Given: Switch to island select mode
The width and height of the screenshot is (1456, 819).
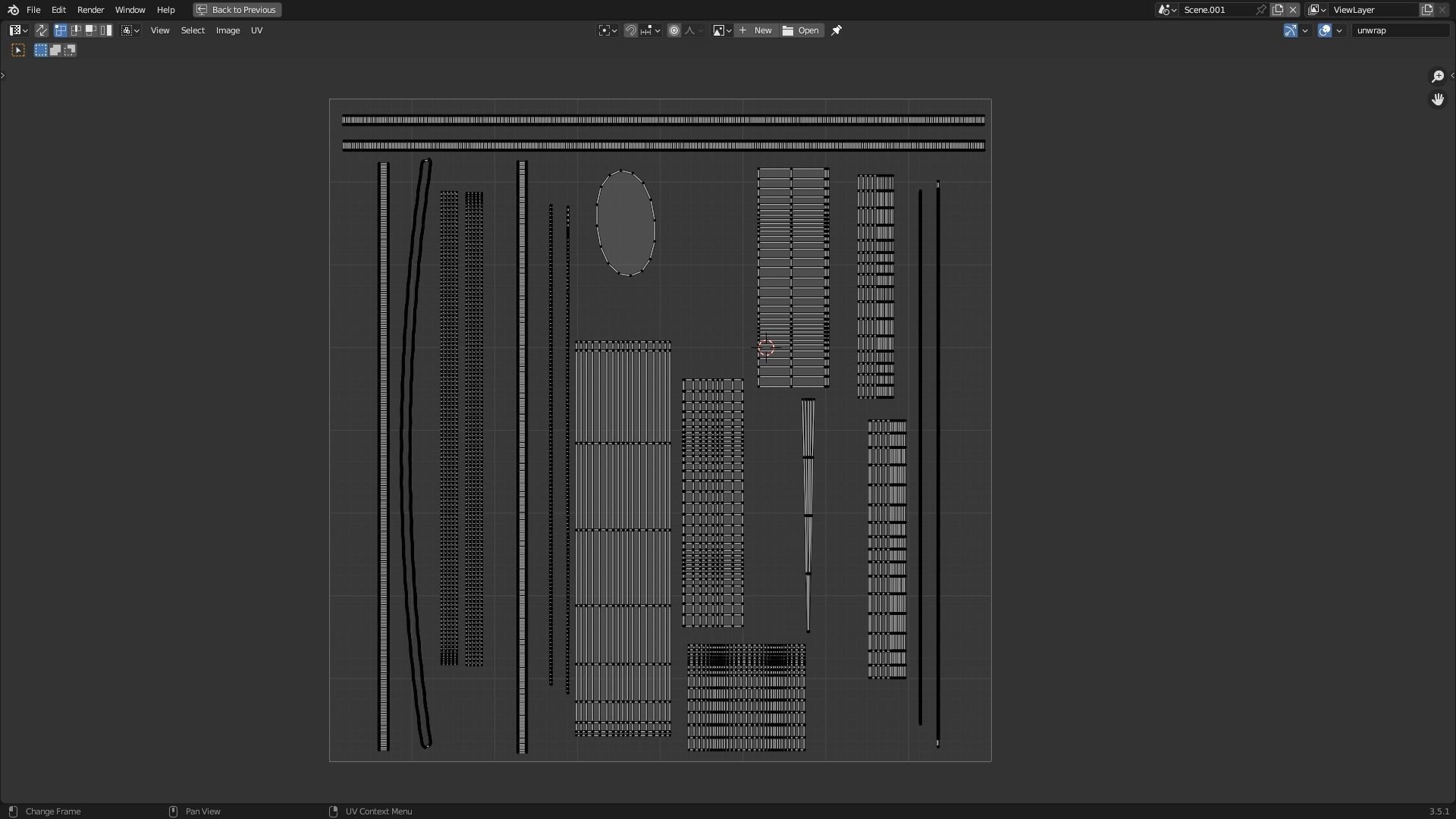Looking at the screenshot, I should pyautogui.click(x=106, y=30).
